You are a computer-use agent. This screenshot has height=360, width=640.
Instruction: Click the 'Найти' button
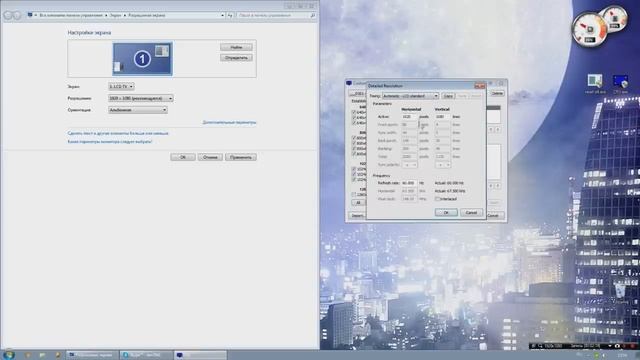[236, 47]
